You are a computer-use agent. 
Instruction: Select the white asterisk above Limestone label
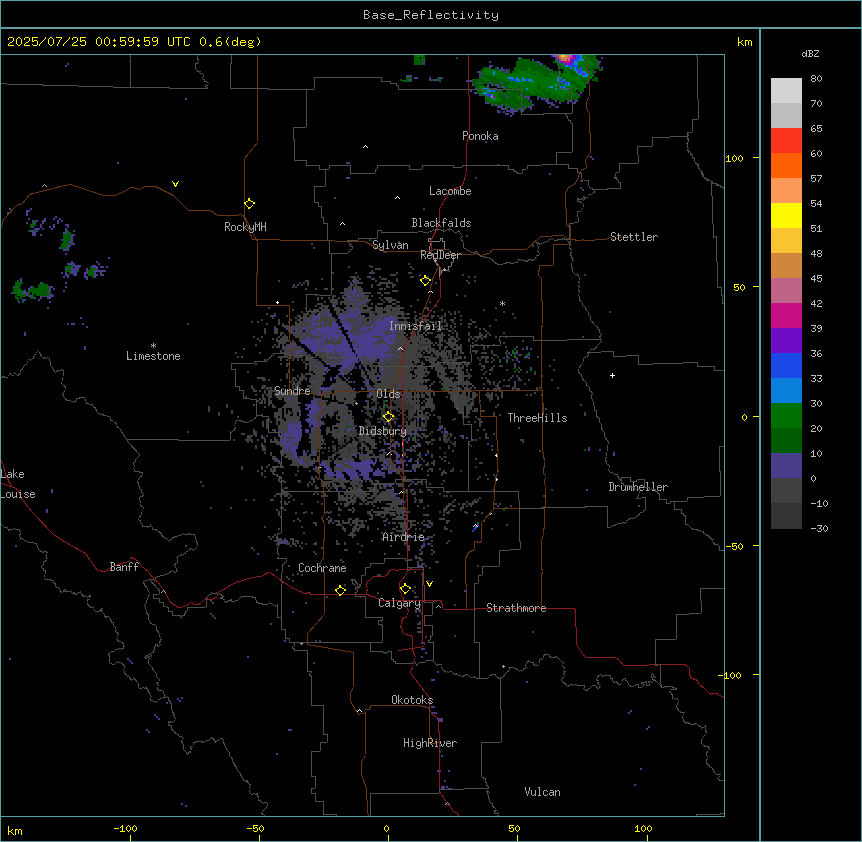coord(153,346)
